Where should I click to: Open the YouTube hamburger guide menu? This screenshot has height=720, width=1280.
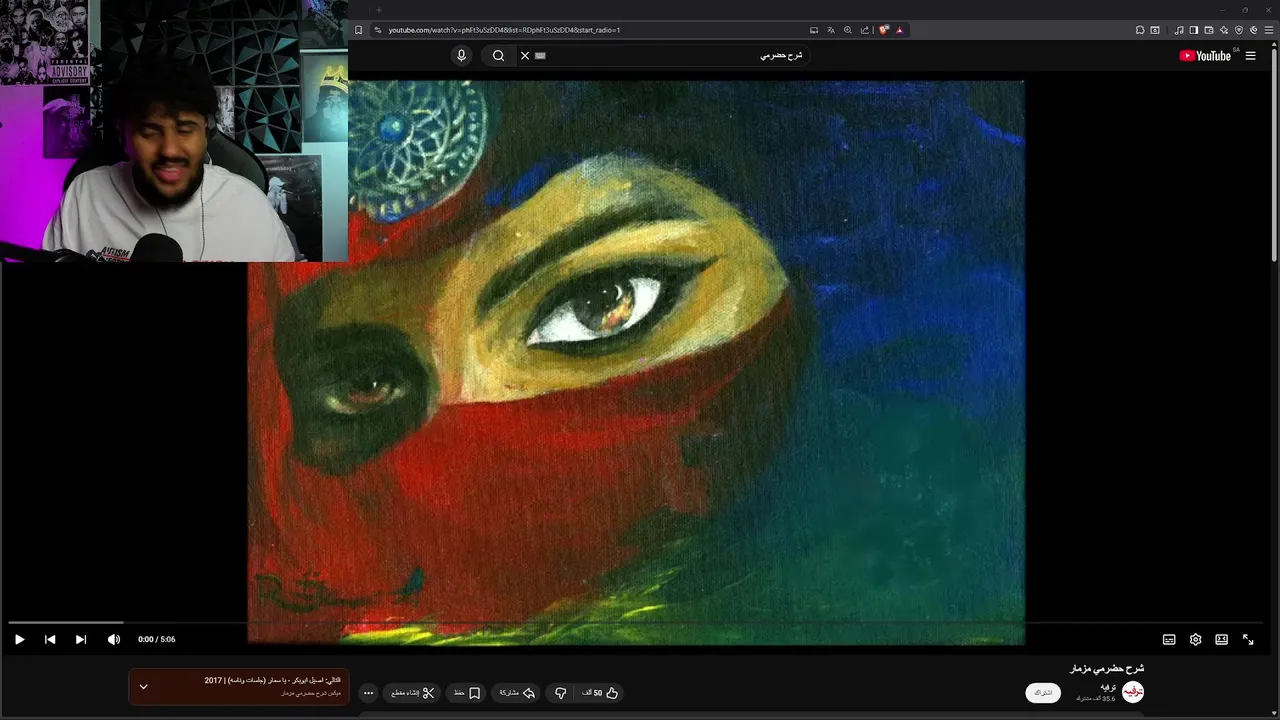coord(1250,56)
